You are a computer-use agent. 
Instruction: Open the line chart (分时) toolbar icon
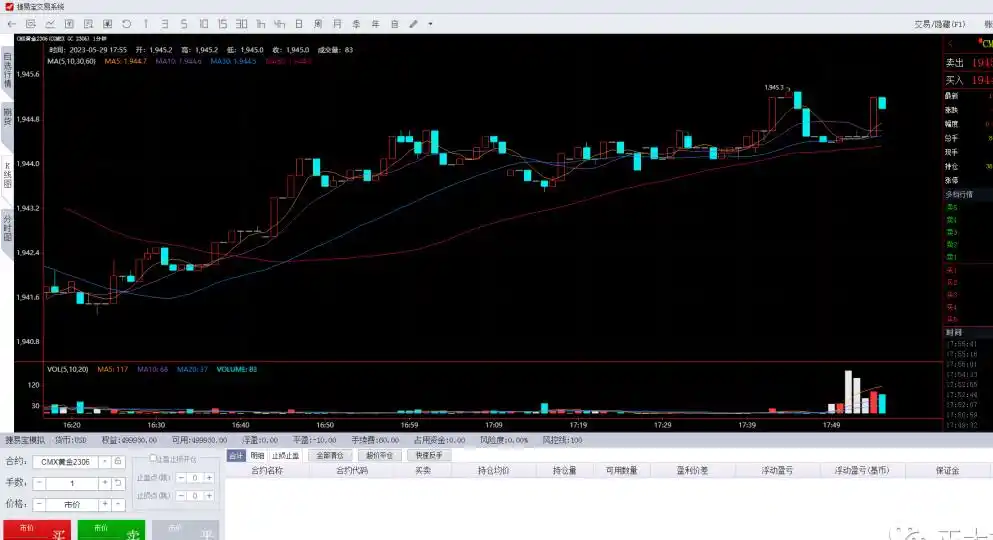[50, 24]
